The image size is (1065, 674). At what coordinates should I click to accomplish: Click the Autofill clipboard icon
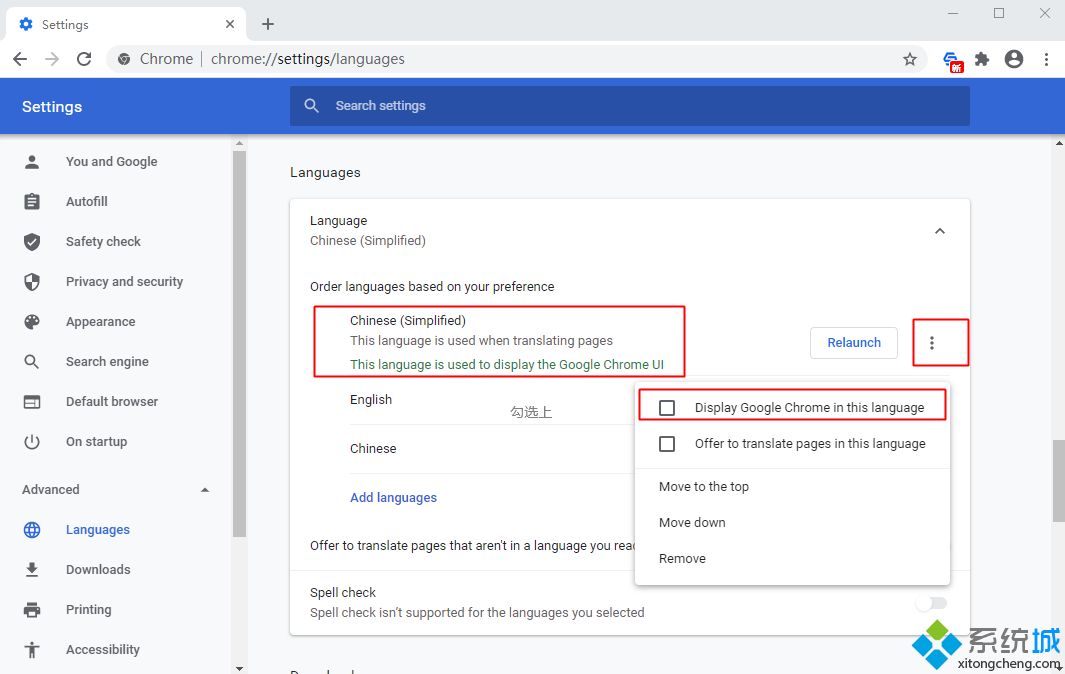[x=32, y=201]
